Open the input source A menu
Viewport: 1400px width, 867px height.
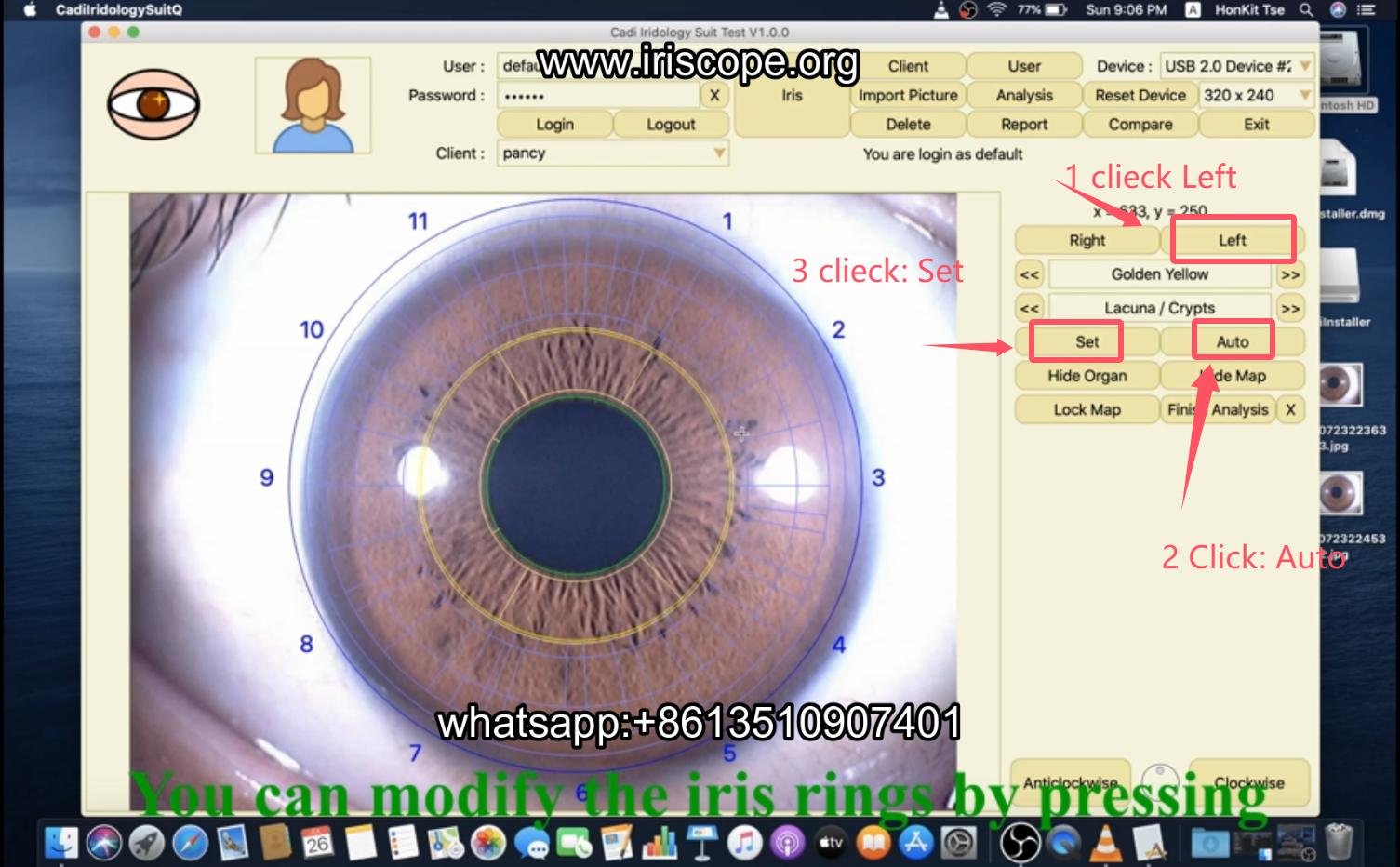pos(1192,9)
